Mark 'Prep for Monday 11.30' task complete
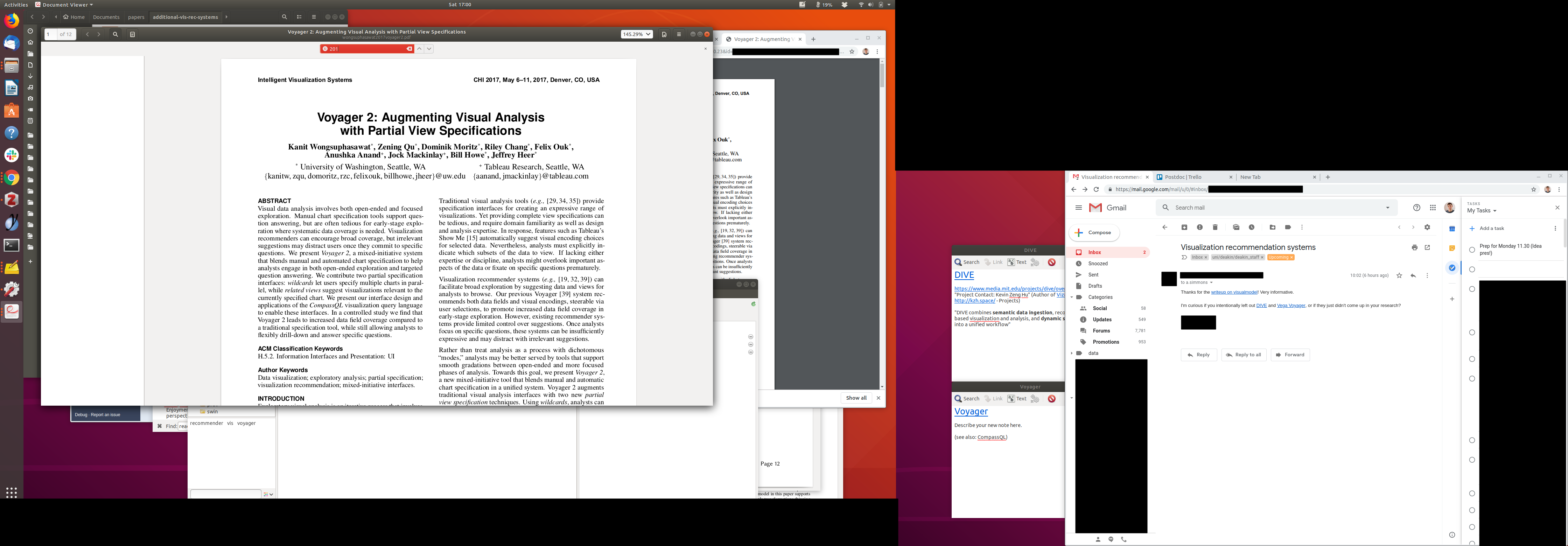This screenshot has width=1568, height=546. click(1472, 250)
